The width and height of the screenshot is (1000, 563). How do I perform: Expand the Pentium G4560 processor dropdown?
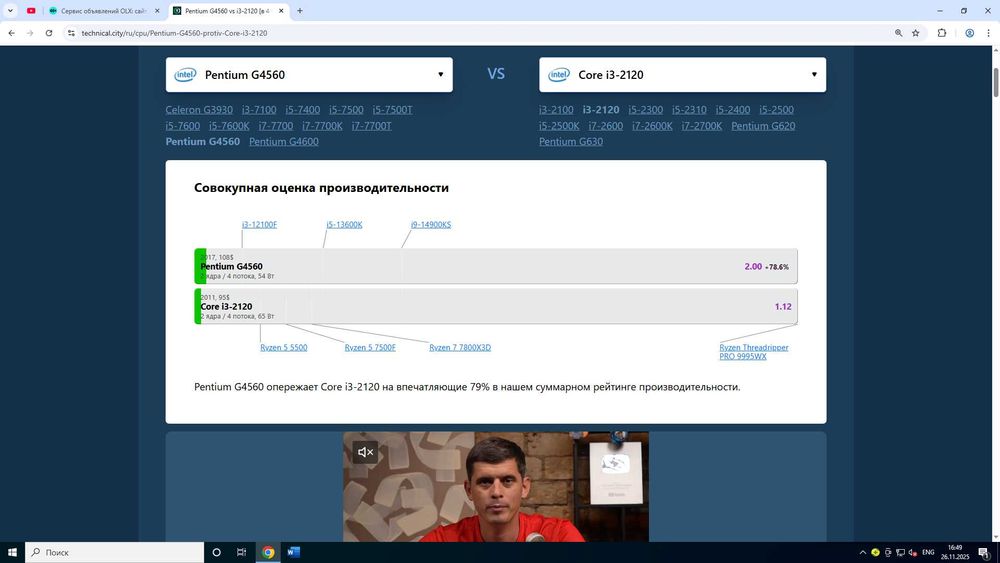309,75
